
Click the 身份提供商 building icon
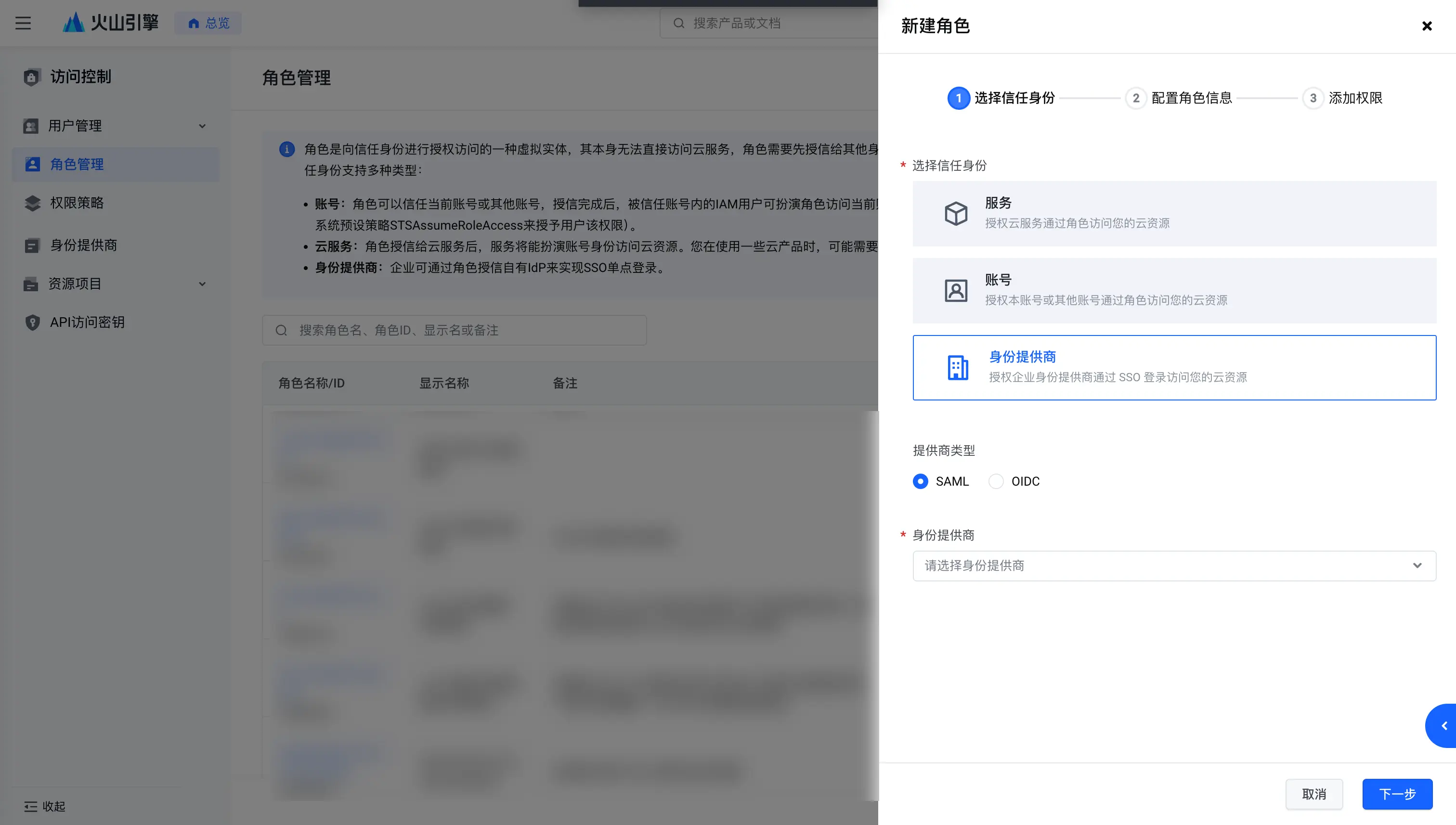tap(958, 368)
